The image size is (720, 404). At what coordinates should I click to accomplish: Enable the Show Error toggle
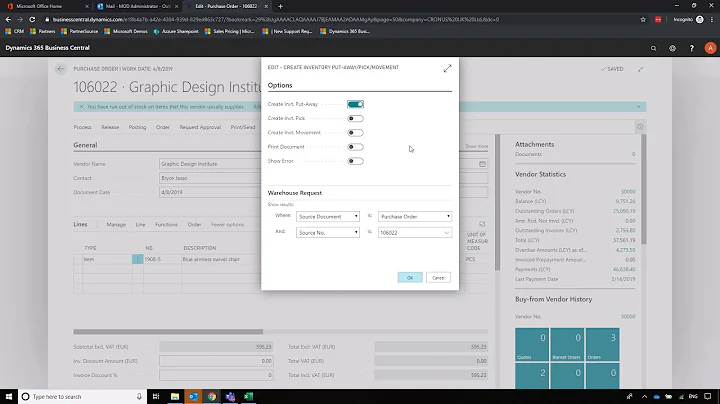(x=355, y=161)
